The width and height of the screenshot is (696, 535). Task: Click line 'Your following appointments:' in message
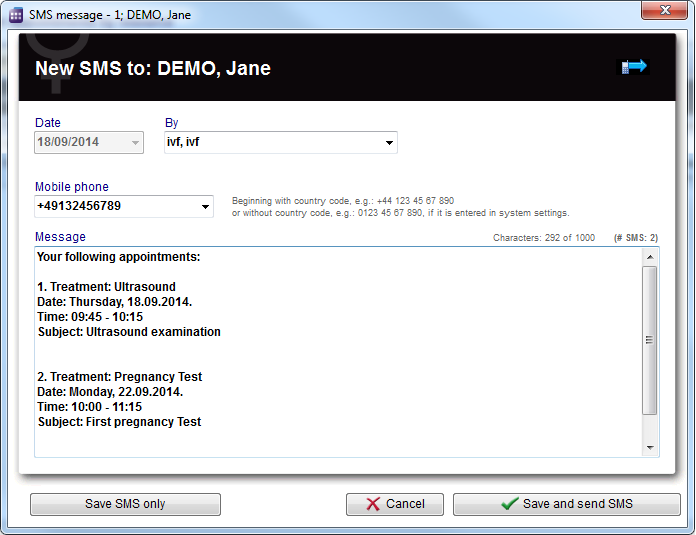[x=119, y=257]
